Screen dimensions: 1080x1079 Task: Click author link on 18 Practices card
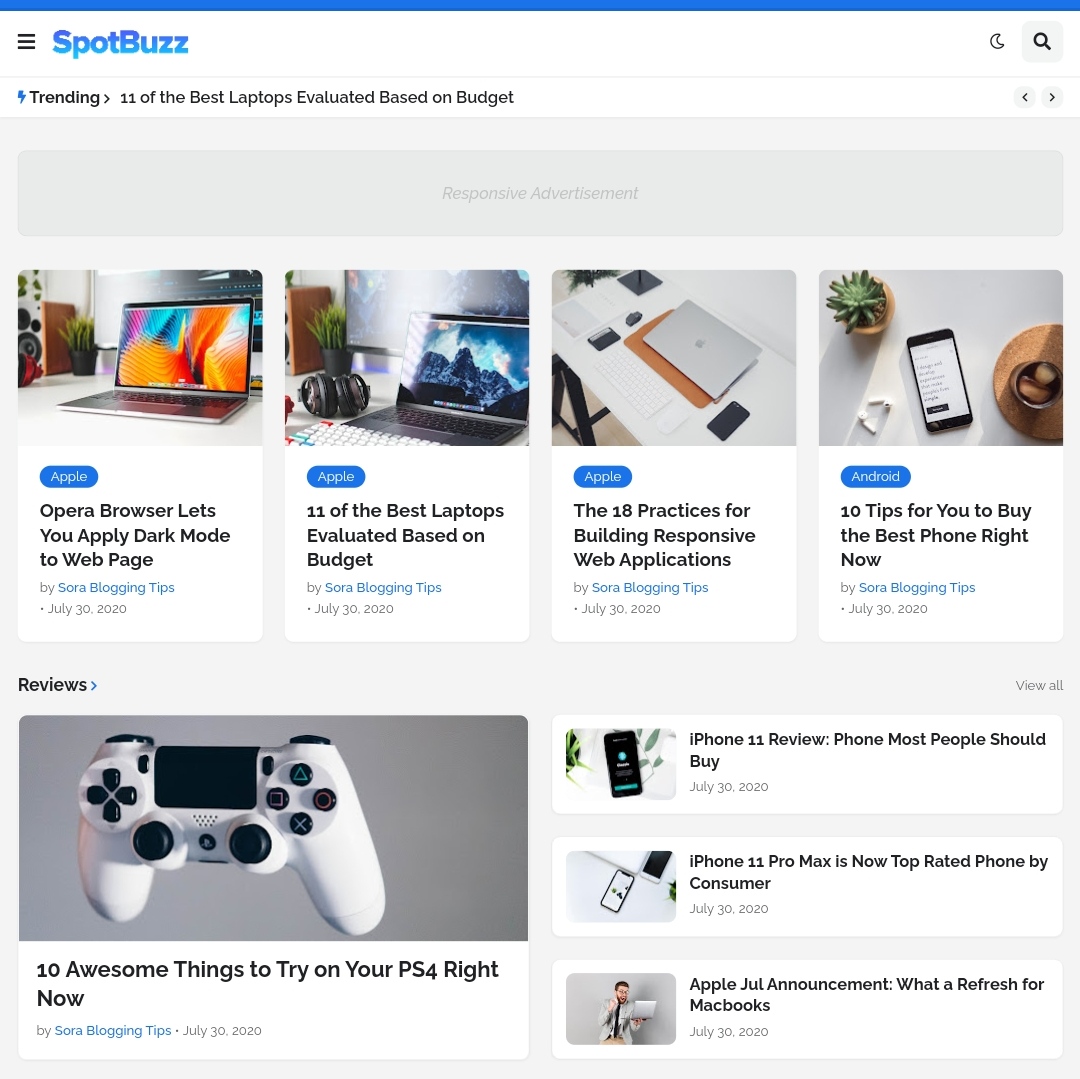click(650, 587)
